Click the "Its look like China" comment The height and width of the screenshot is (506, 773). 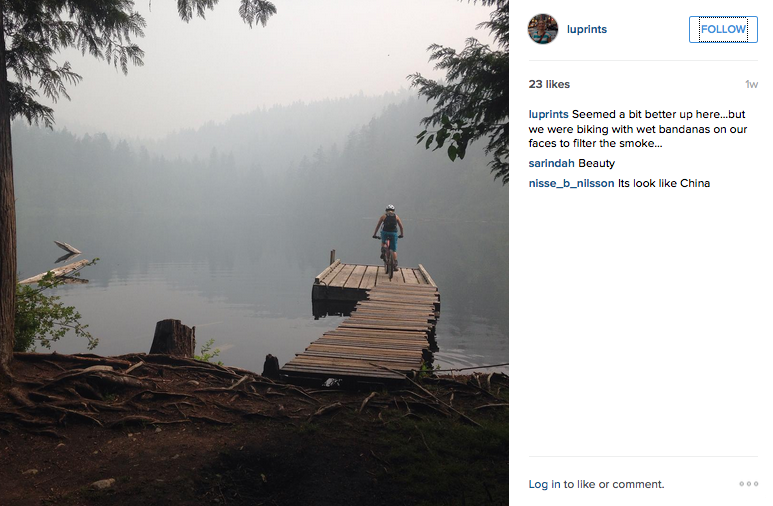[664, 183]
